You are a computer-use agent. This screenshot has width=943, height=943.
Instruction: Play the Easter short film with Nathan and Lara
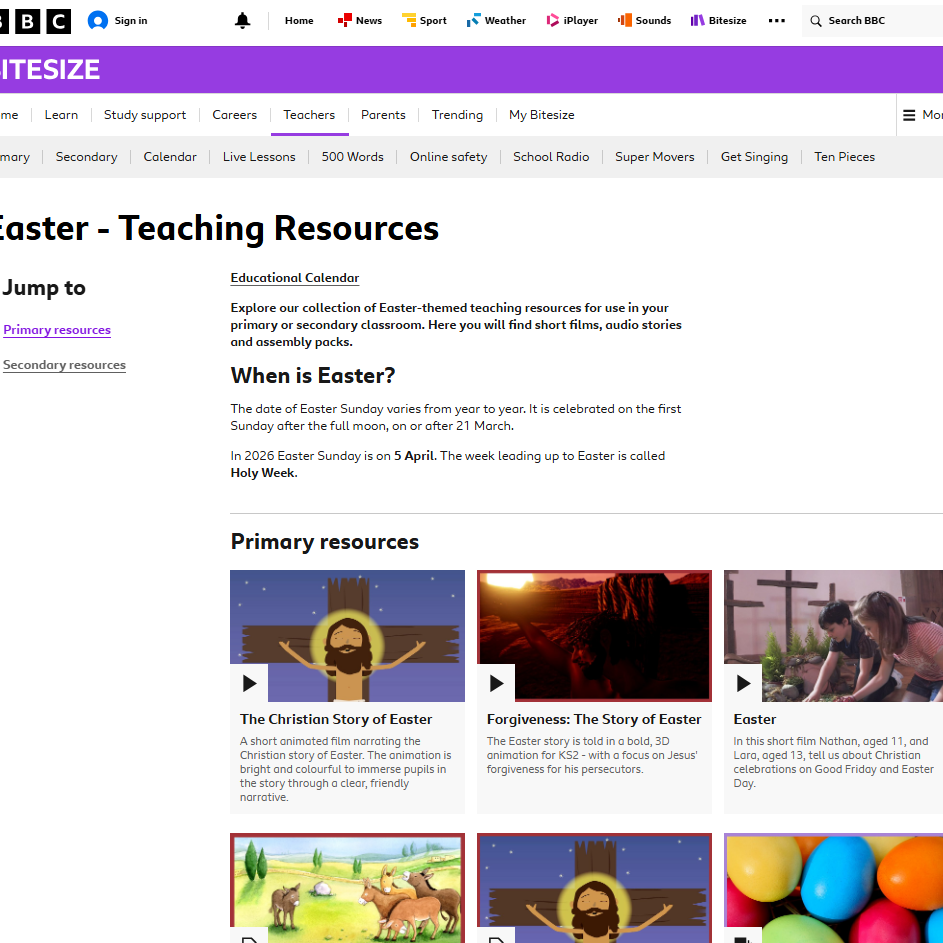pyautogui.click(x=743, y=683)
